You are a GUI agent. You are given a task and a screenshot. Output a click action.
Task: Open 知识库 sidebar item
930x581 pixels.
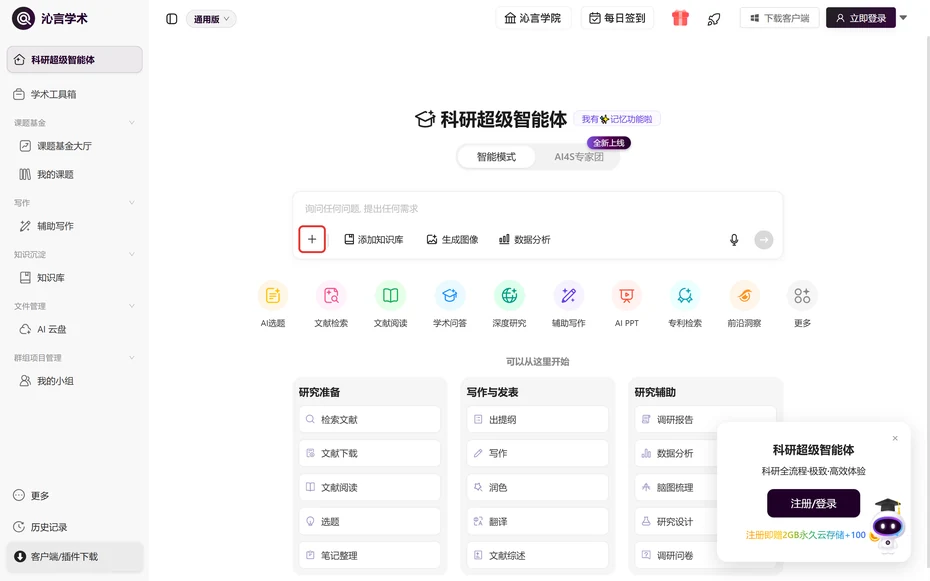(75, 277)
